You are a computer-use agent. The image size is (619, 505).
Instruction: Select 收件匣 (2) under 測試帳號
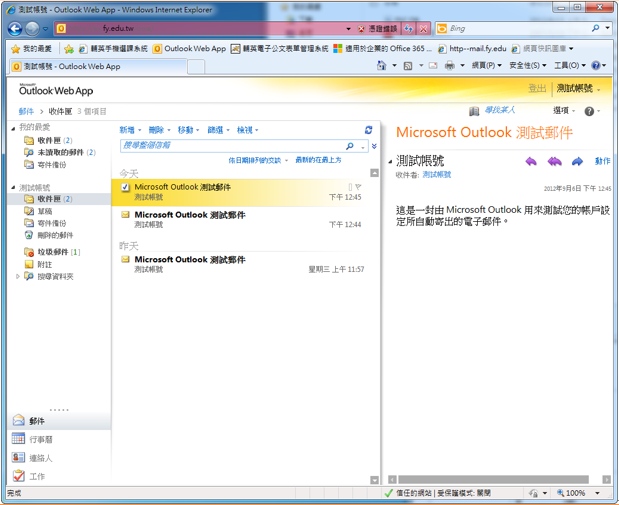(59, 199)
